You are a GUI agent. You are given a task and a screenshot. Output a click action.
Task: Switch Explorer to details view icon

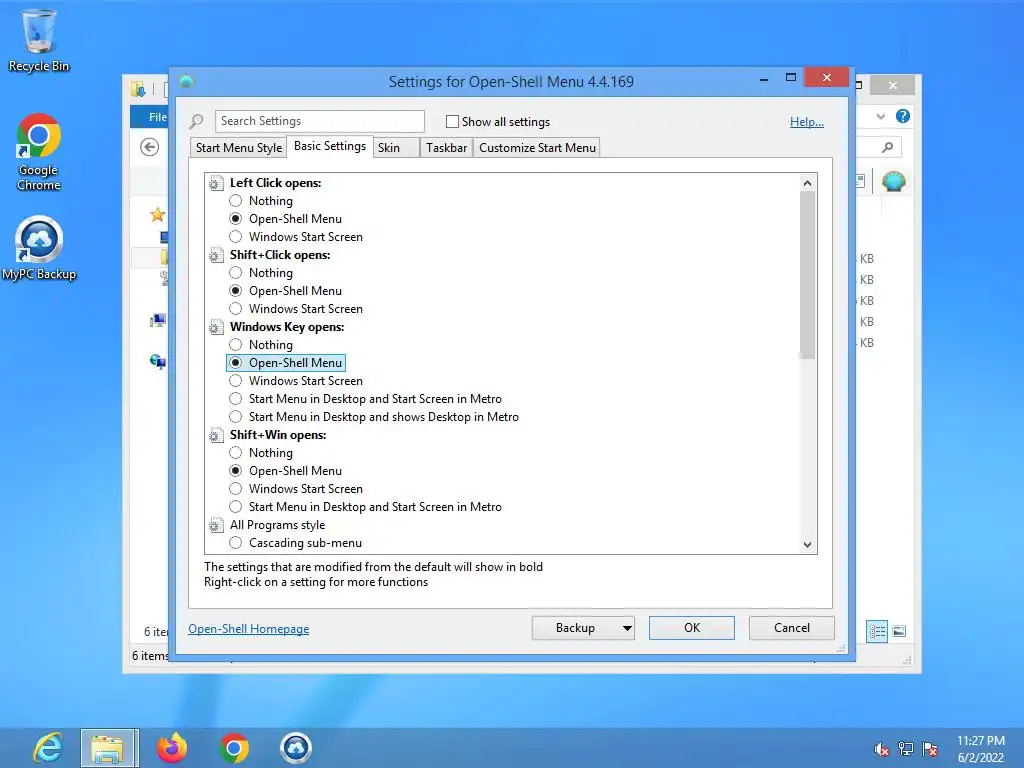[877, 632]
